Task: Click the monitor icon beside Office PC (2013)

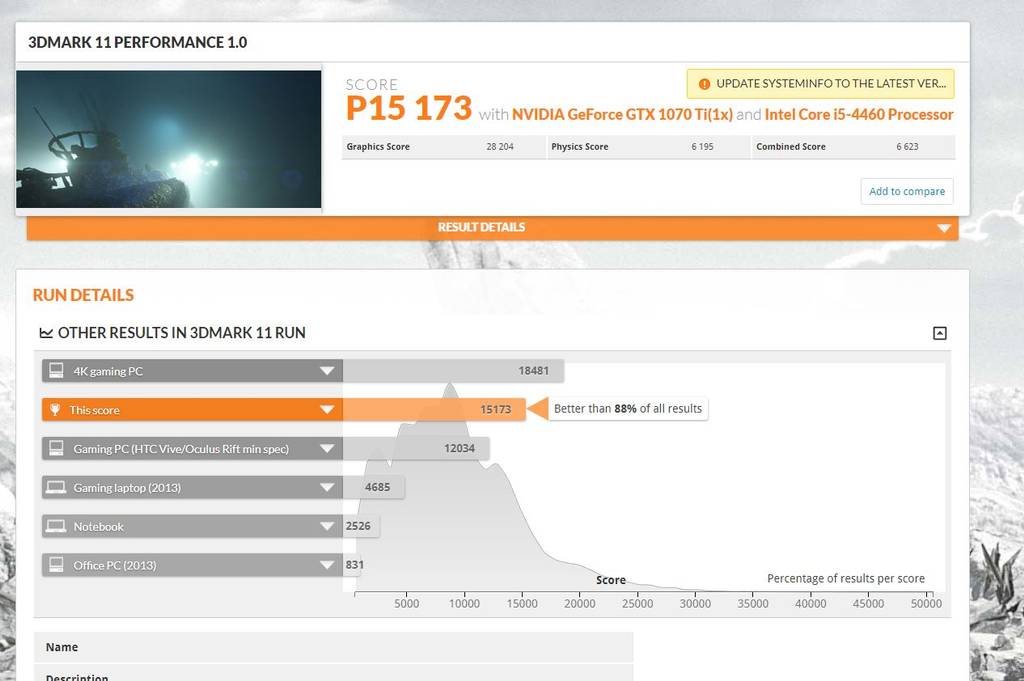Action: (x=56, y=565)
